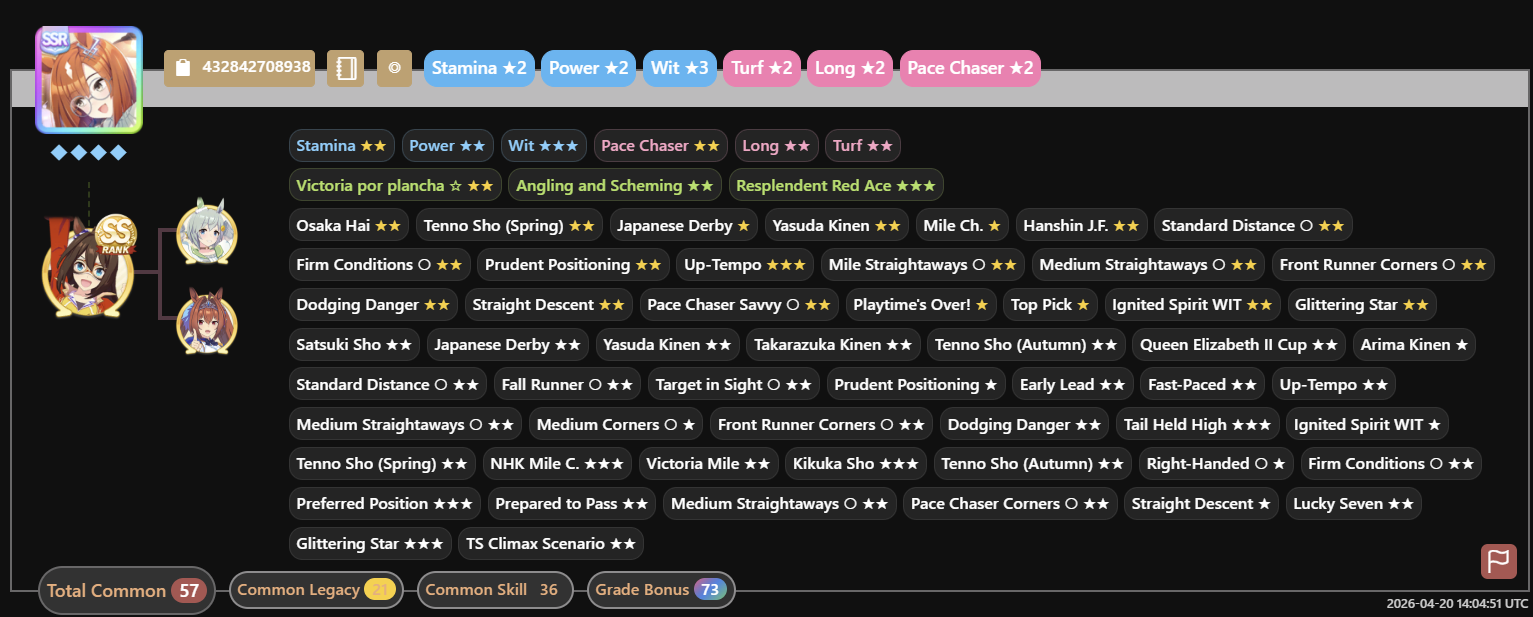Click the Angling and Scheming chip
The image size is (1533, 617).
coord(615,185)
